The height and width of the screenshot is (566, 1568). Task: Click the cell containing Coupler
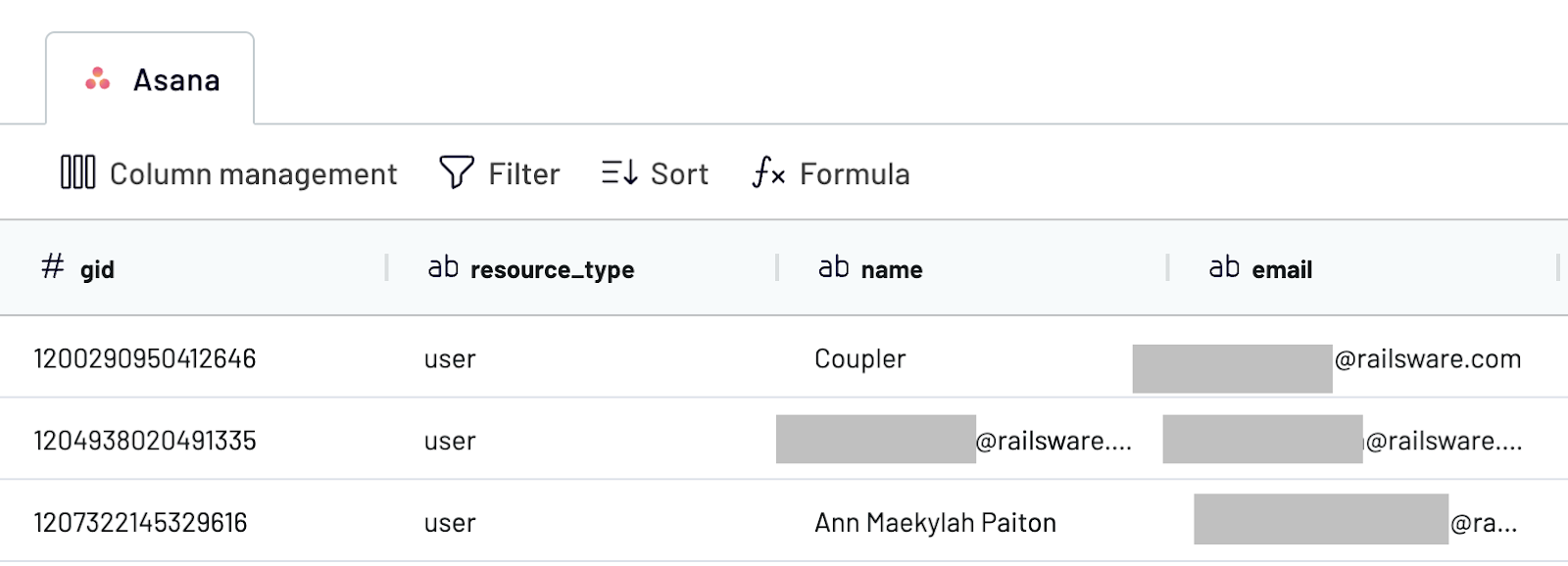(859, 359)
